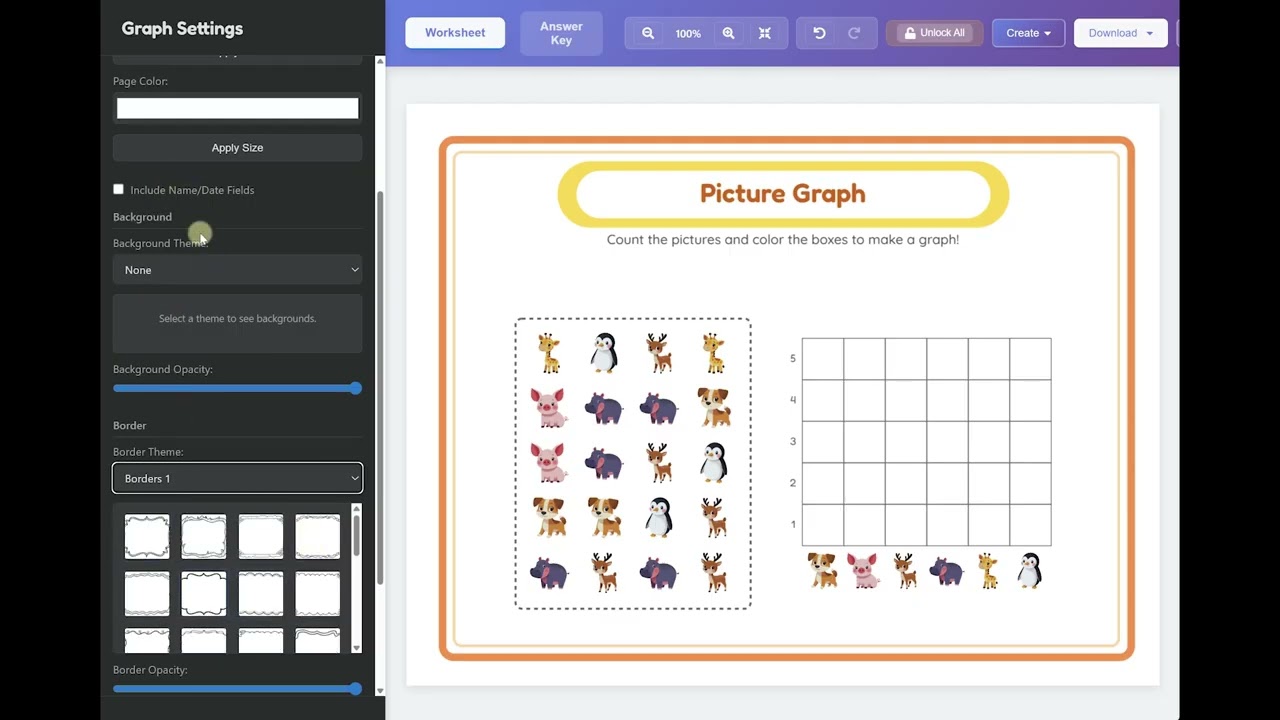The height and width of the screenshot is (720, 1280).
Task: Open the Border Theme dropdown
Action: click(237, 478)
